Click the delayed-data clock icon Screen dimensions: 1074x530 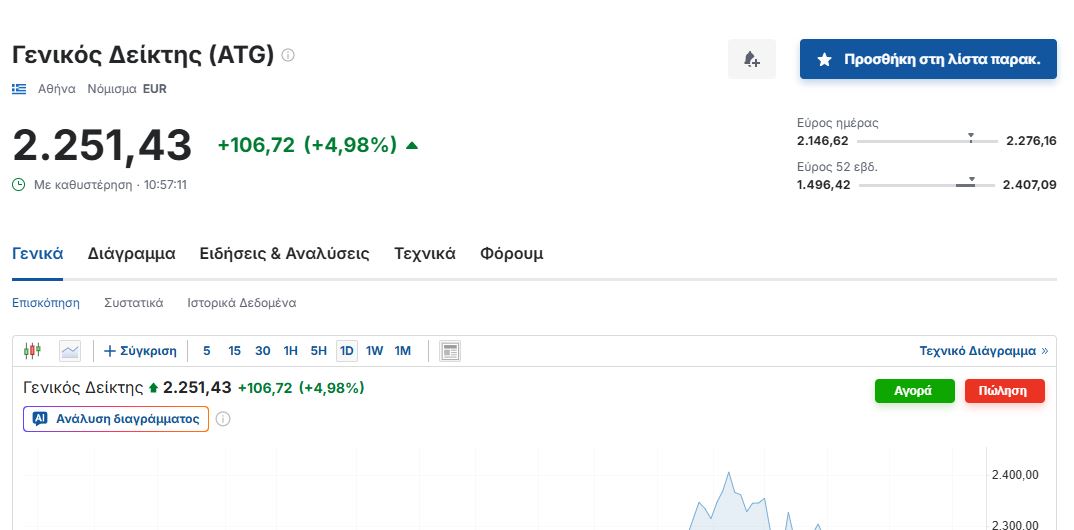pyautogui.click(x=19, y=185)
